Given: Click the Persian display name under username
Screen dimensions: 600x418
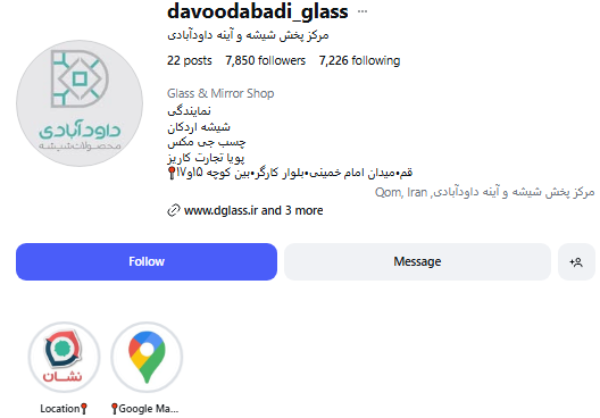Looking at the screenshot, I should (x=248, y=35).
